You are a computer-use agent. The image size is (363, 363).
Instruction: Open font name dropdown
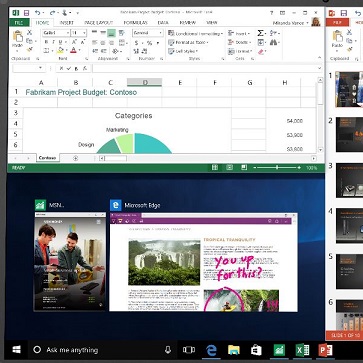pos(68,33)
